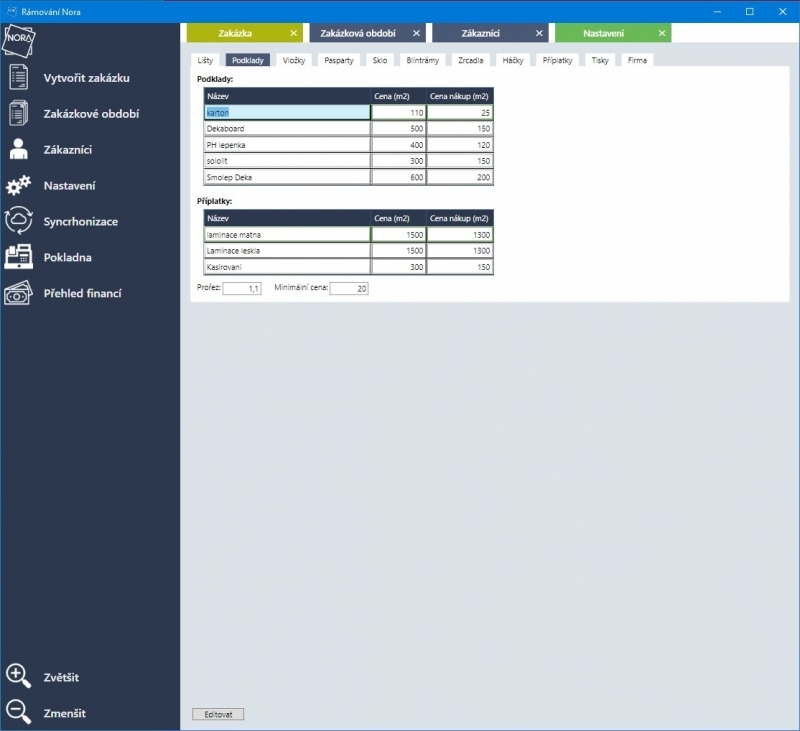Switch to the Zákazníci top tab
800x731 pixels.
481,33
